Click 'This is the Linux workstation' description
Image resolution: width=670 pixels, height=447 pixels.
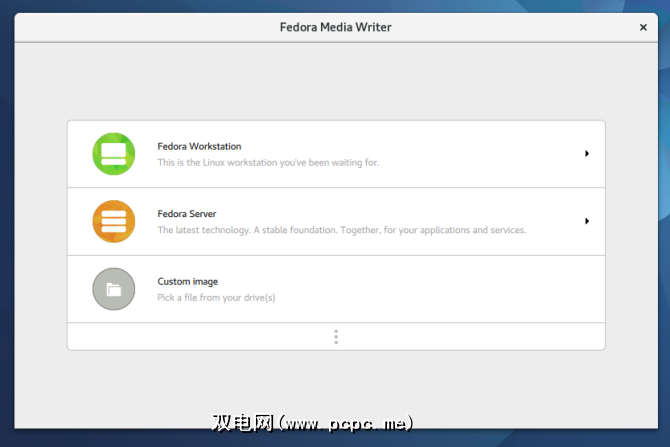(x=268, y=162)
